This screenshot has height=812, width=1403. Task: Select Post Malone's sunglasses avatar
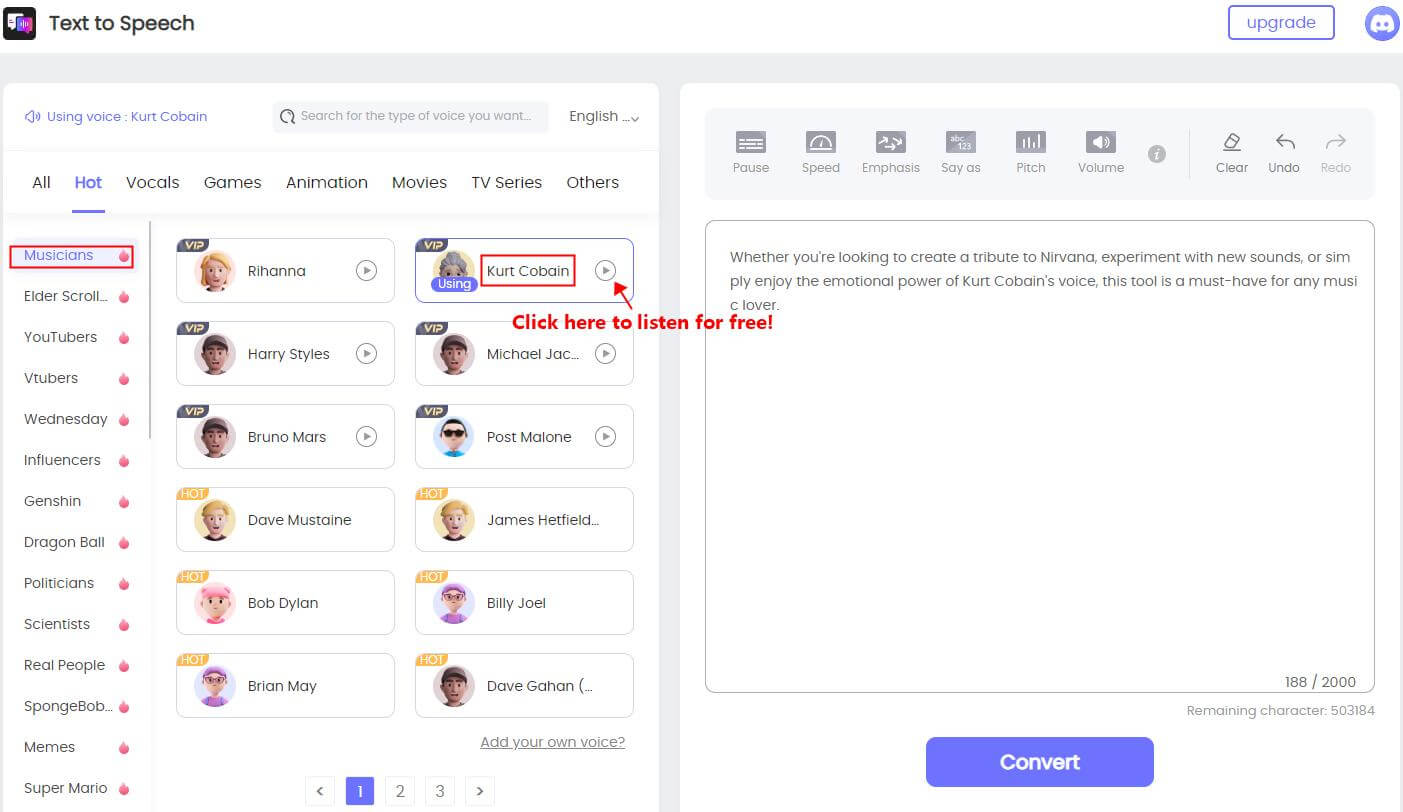[454, 437]
